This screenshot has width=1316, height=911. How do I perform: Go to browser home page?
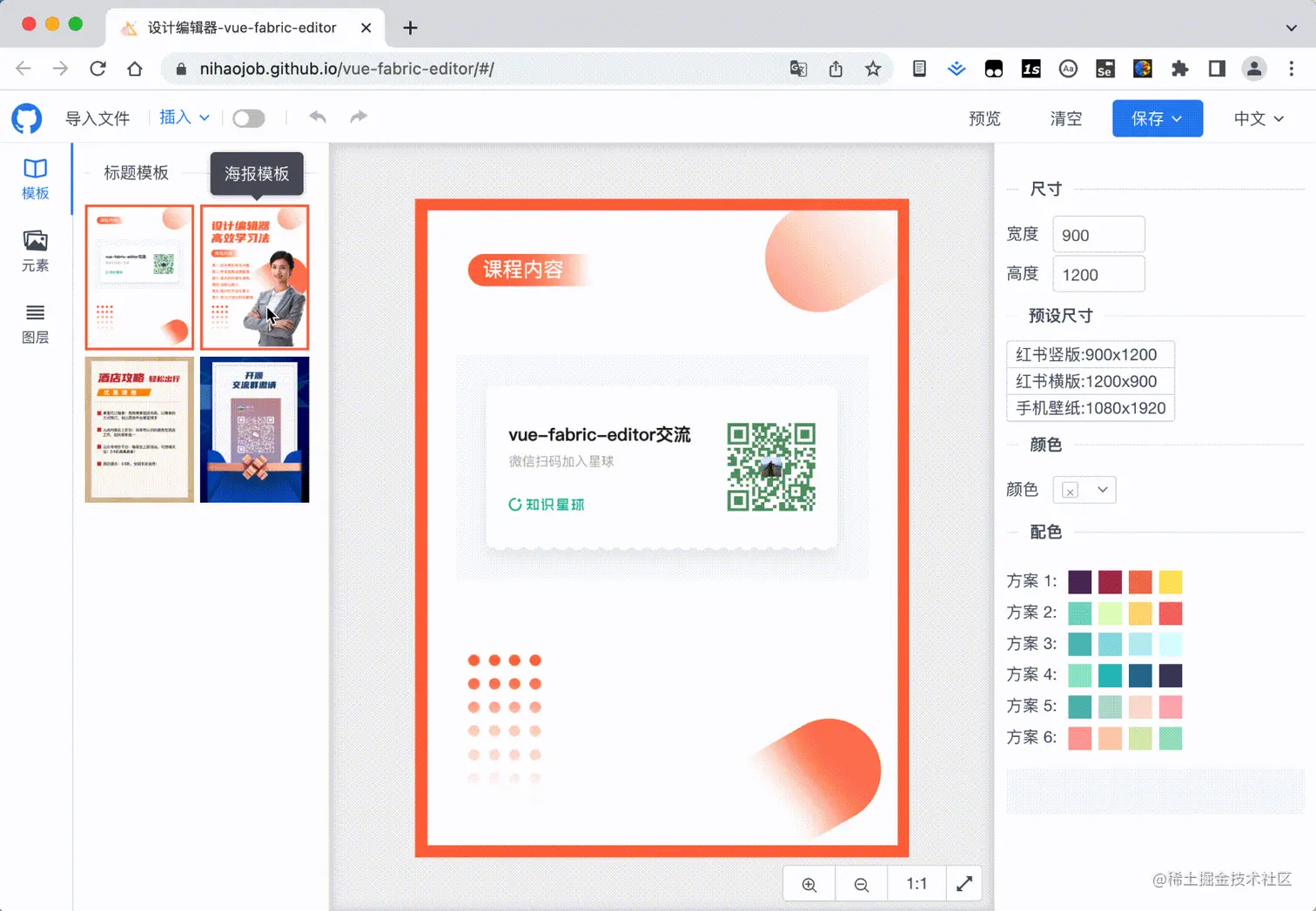135,69
